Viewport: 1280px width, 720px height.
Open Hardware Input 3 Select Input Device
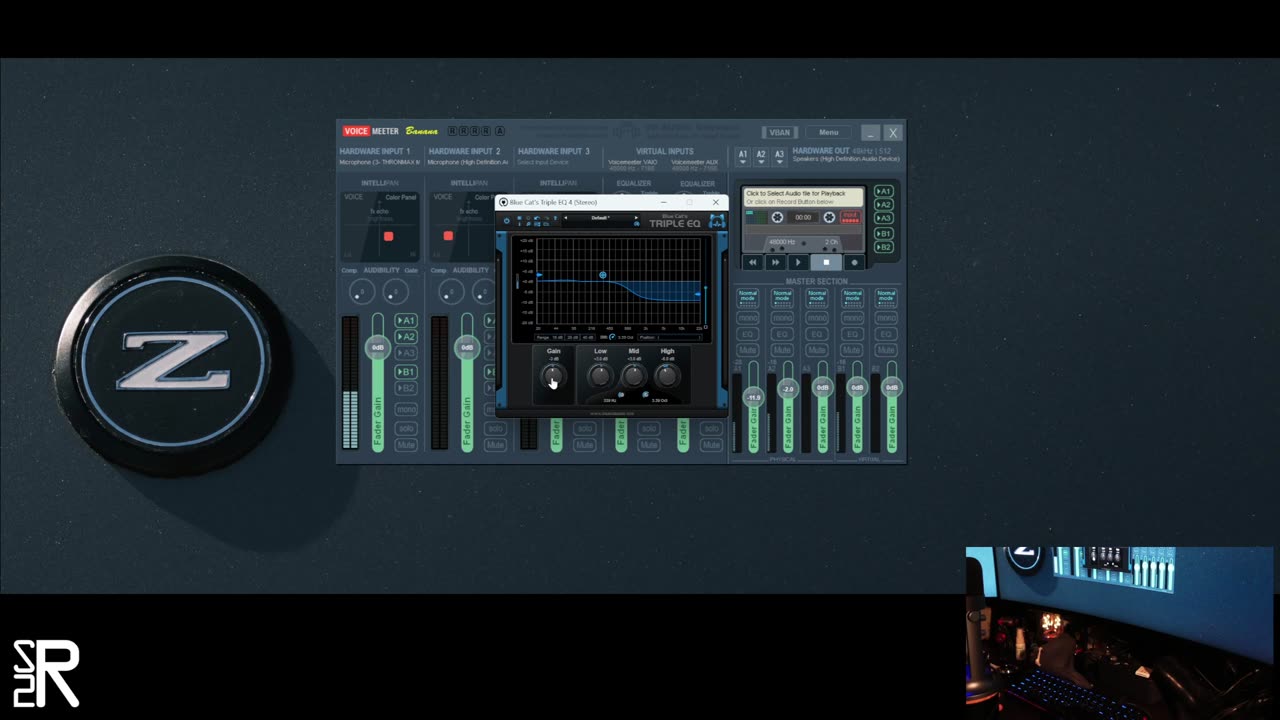(543, 162)
